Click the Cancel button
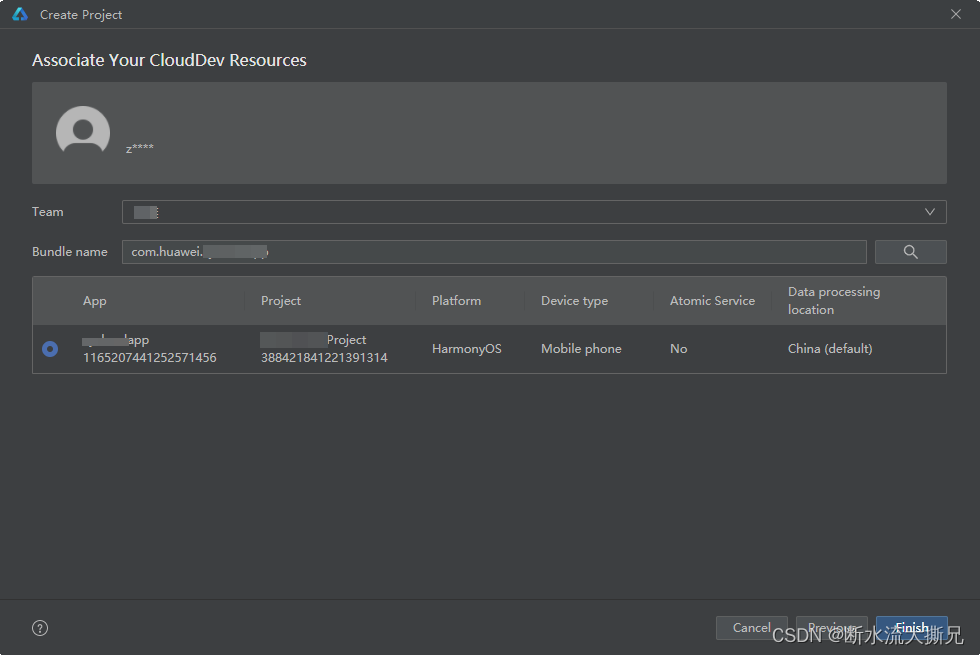980x655 pixels. 751,628
